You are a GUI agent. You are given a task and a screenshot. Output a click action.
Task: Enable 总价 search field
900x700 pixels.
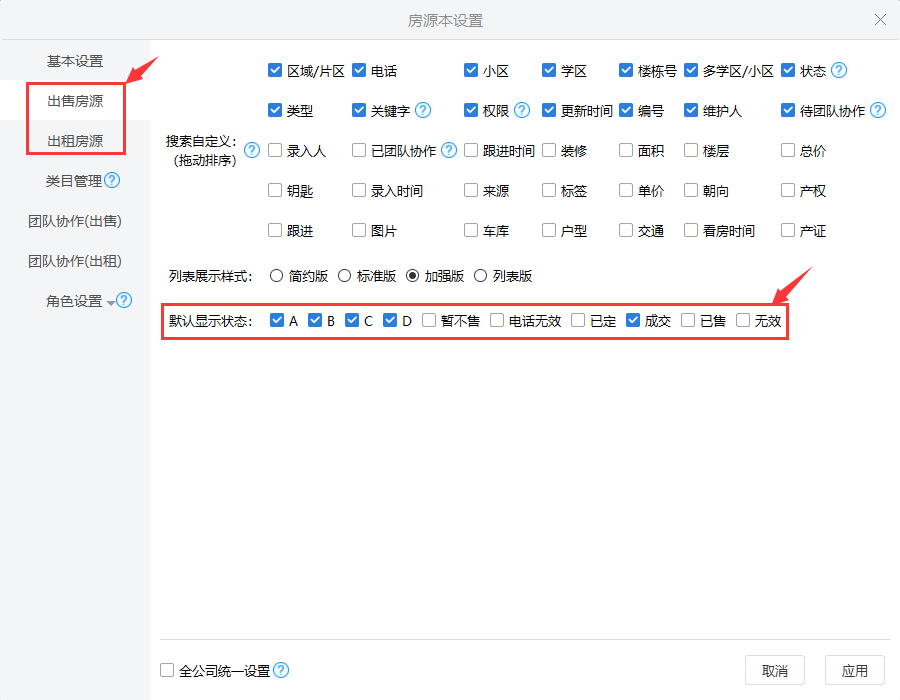pos(788,150)
